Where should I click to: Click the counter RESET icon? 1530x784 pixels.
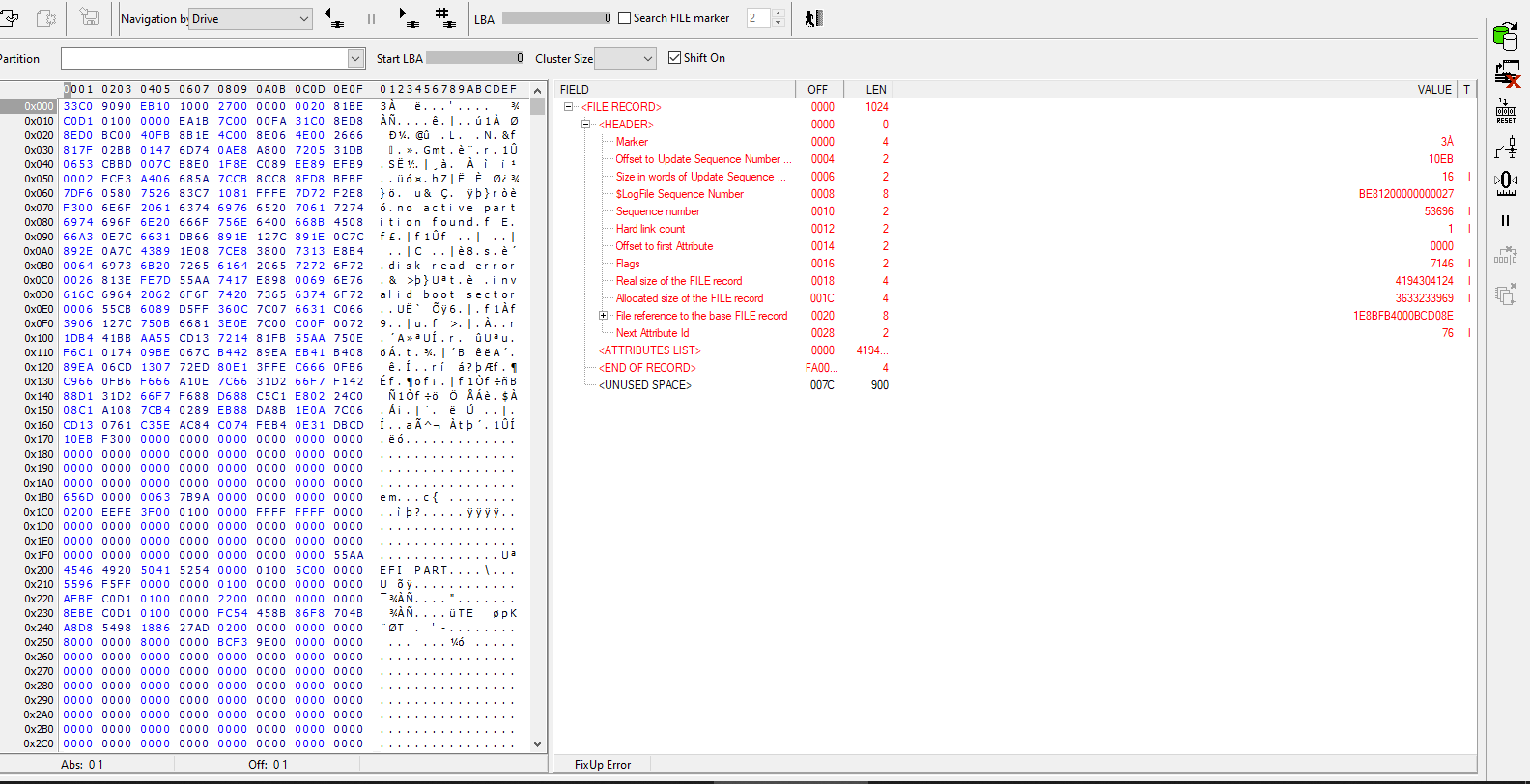(1506, 109)
